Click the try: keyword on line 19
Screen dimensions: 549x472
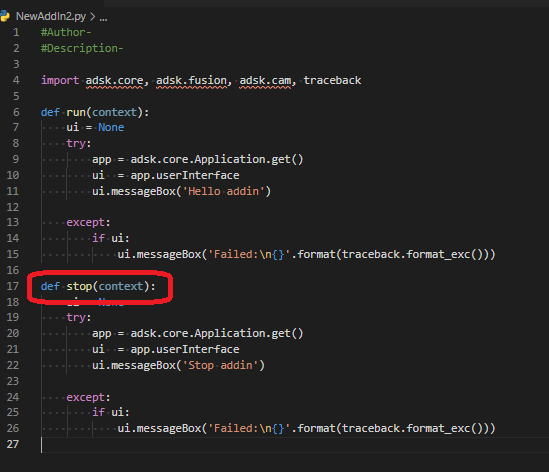coord(79,318)
